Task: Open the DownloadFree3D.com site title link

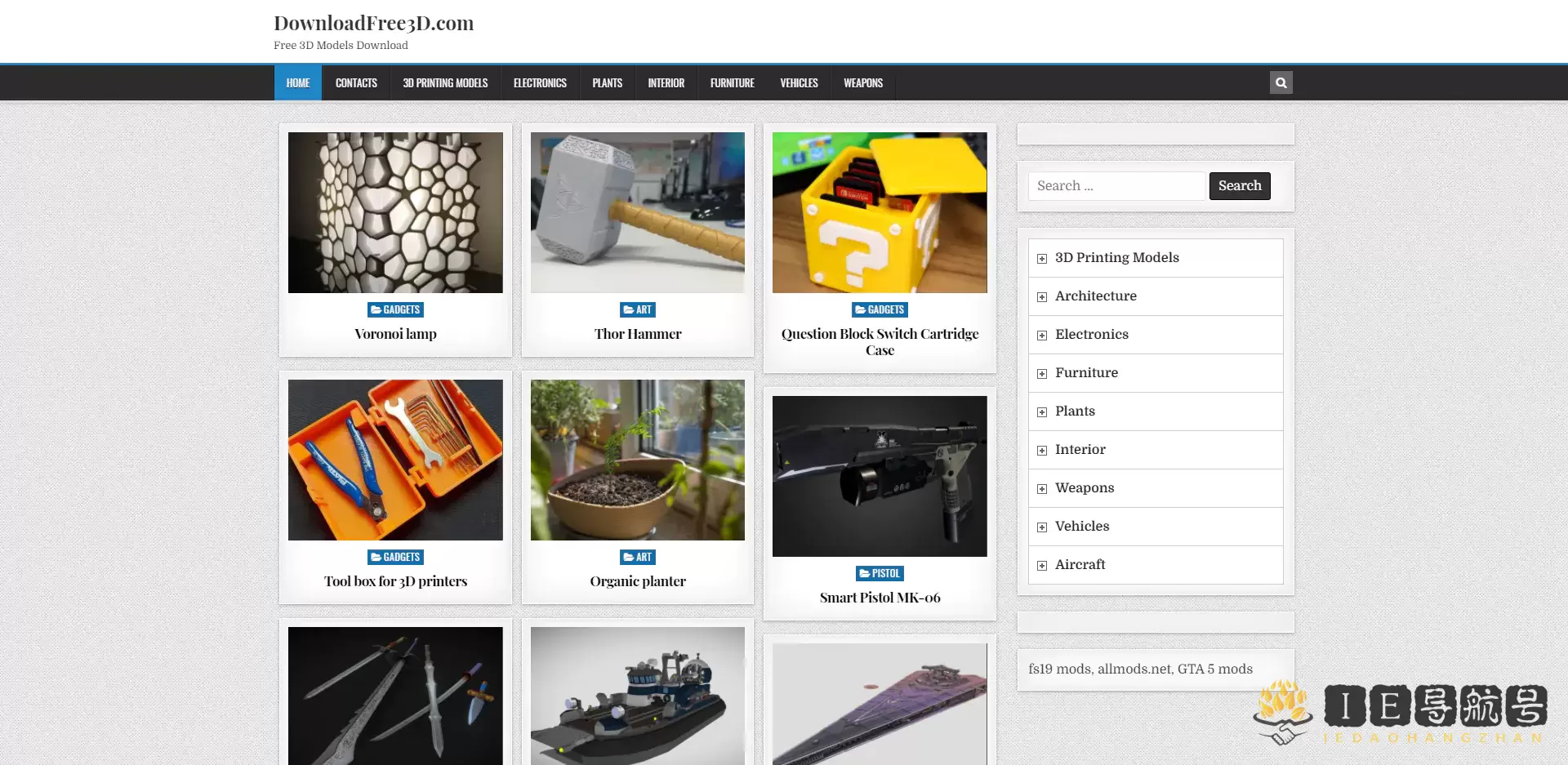Action: [x=373, y=23]
